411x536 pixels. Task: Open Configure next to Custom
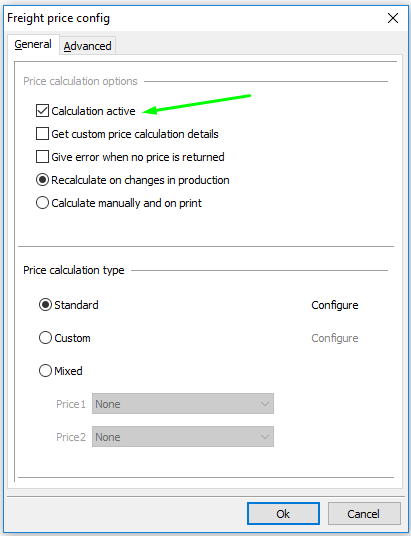[x=335, y=338]
